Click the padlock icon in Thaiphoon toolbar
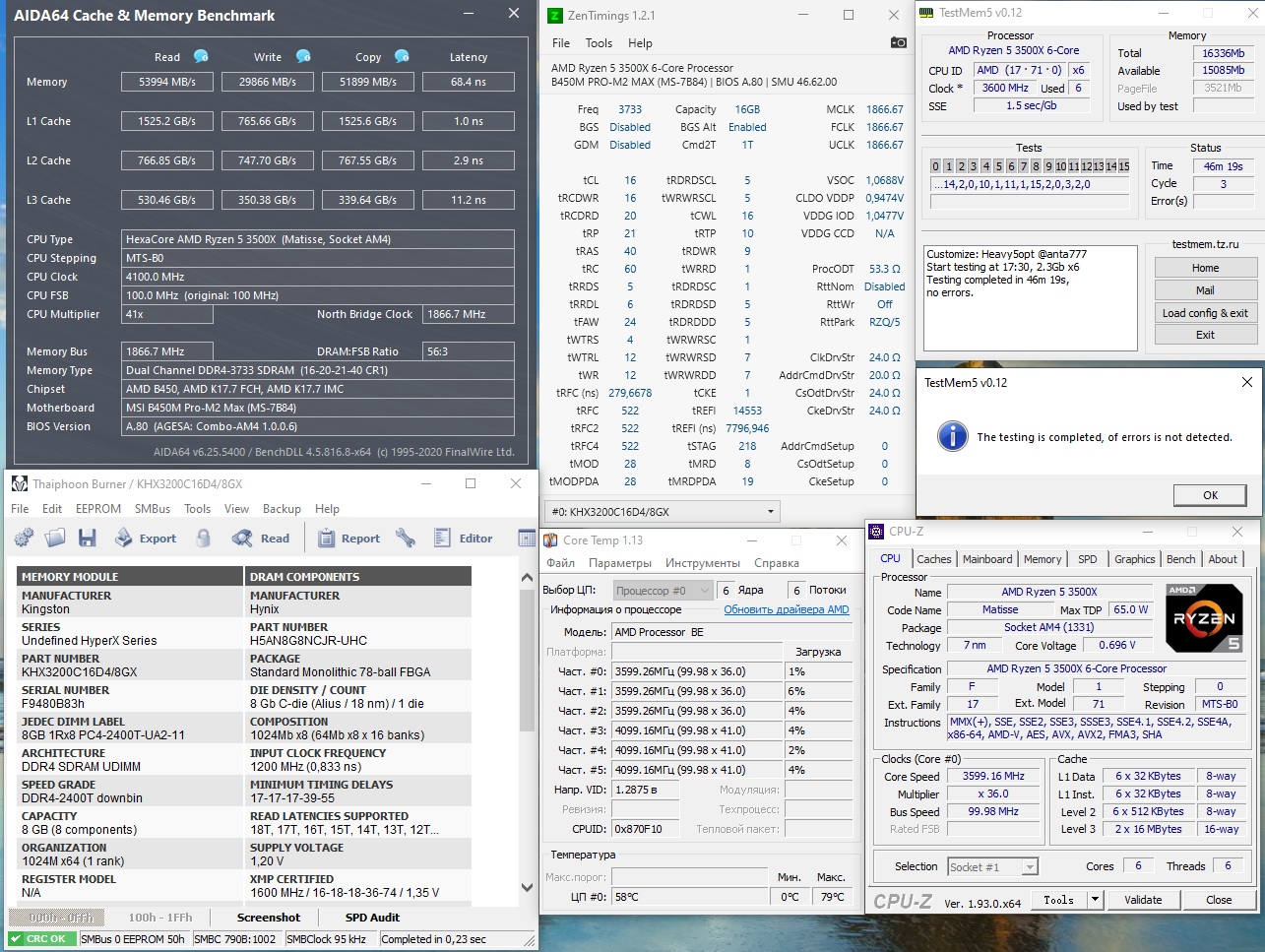1265x952 pixels. click(203, 538)
